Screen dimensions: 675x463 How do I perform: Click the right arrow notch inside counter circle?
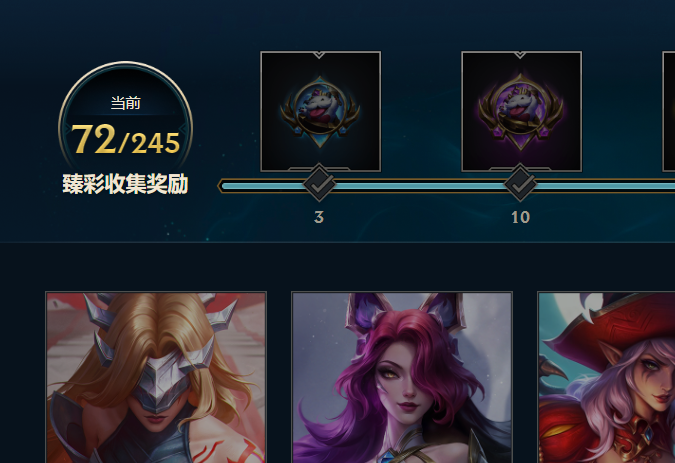pyautogui.click(x=184, y=128)
